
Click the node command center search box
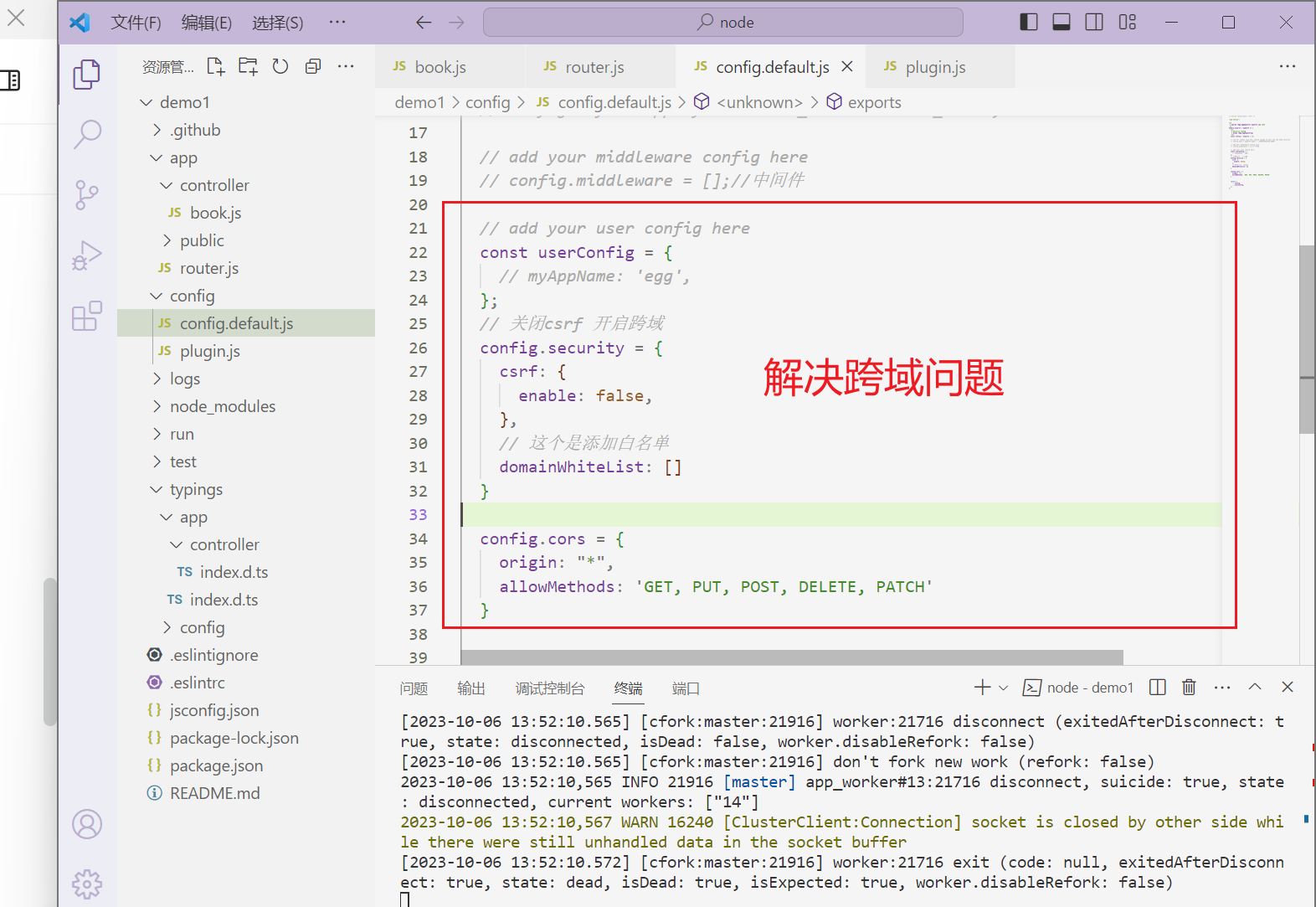pos(723,23)
